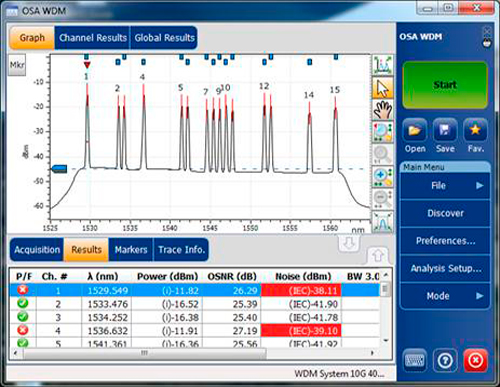
Task: Open Favorites star icon
Action: [475, 130]
